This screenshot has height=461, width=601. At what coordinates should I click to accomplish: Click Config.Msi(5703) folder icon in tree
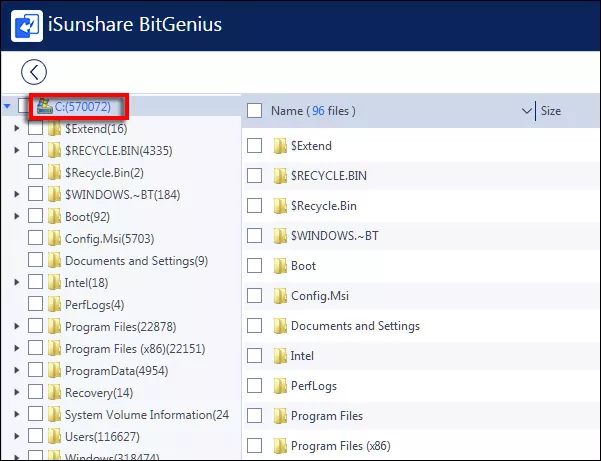[54, 239]
